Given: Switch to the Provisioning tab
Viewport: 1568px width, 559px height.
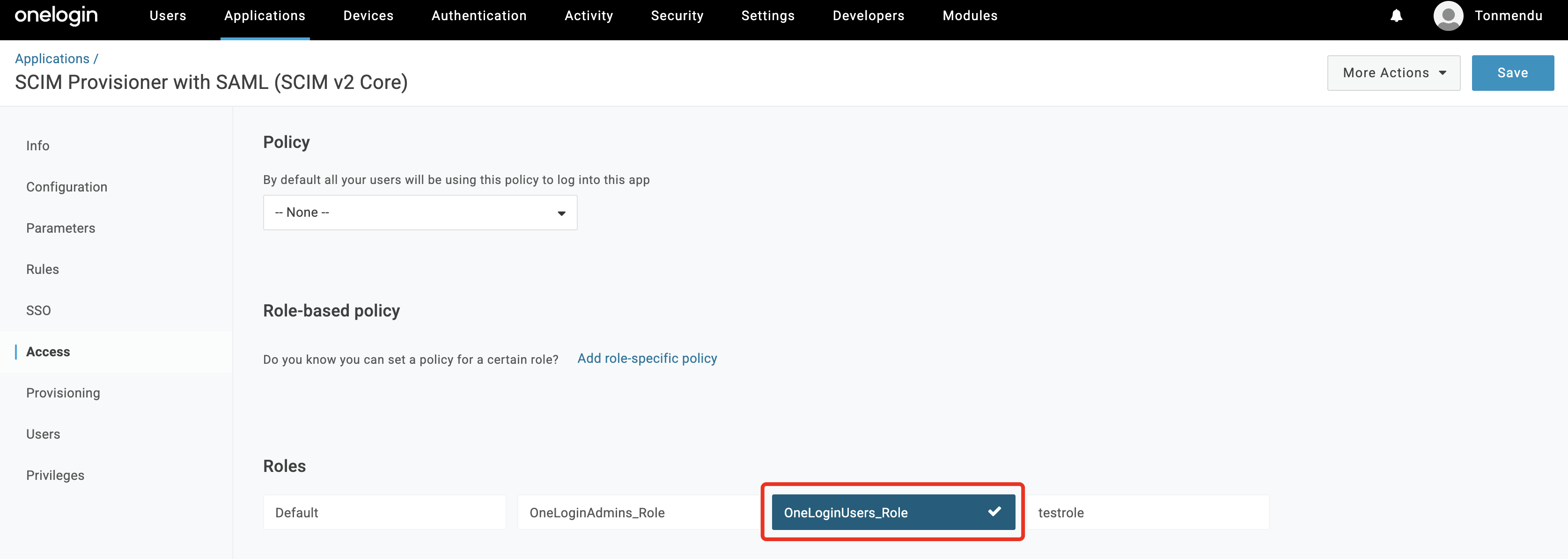Looking at the screenshot, I should tap(63, 393).
